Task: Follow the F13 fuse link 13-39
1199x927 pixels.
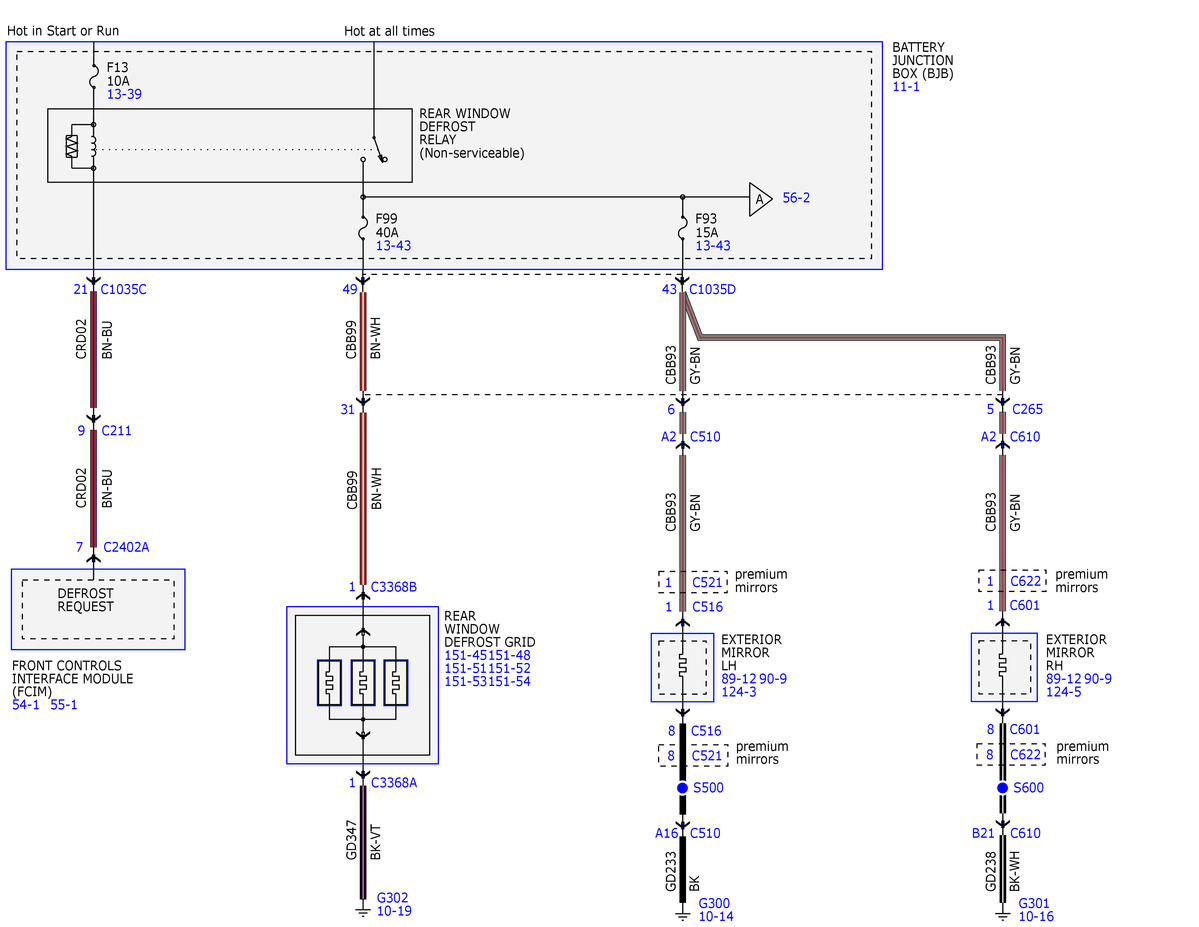Action: coord(124,94)
